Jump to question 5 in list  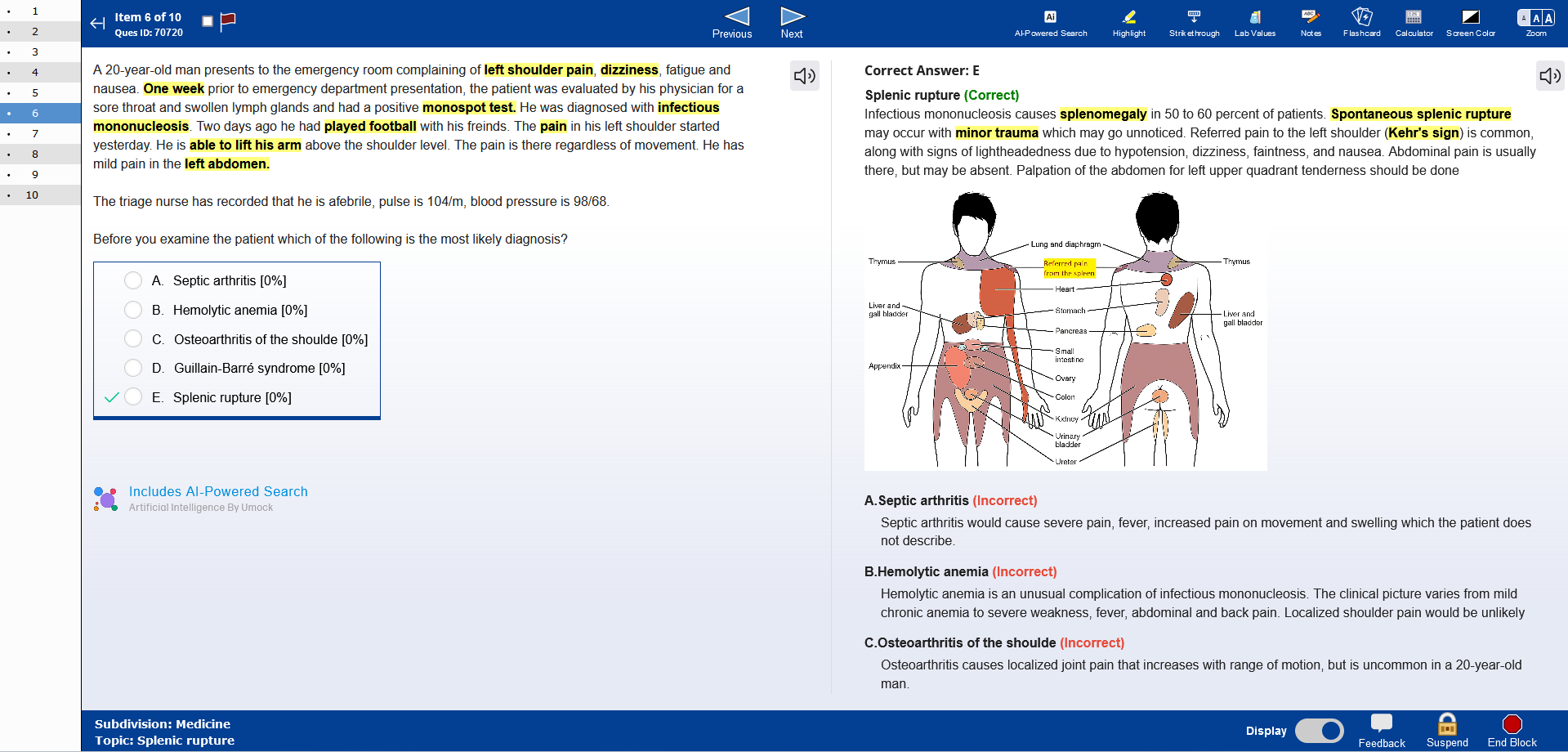[40, 92]
